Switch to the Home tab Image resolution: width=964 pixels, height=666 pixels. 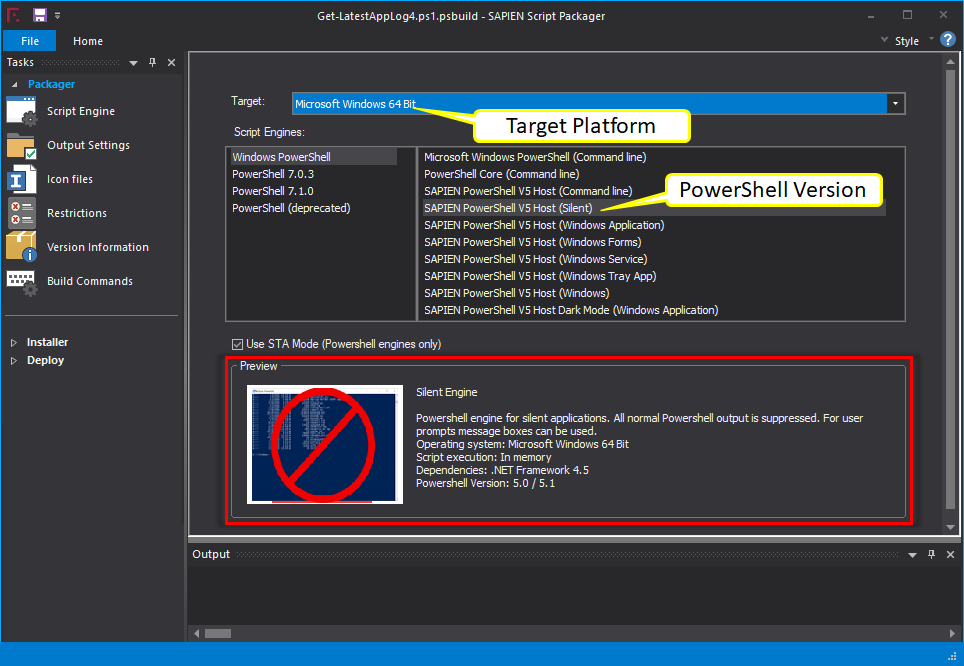(x=88, y=41)
